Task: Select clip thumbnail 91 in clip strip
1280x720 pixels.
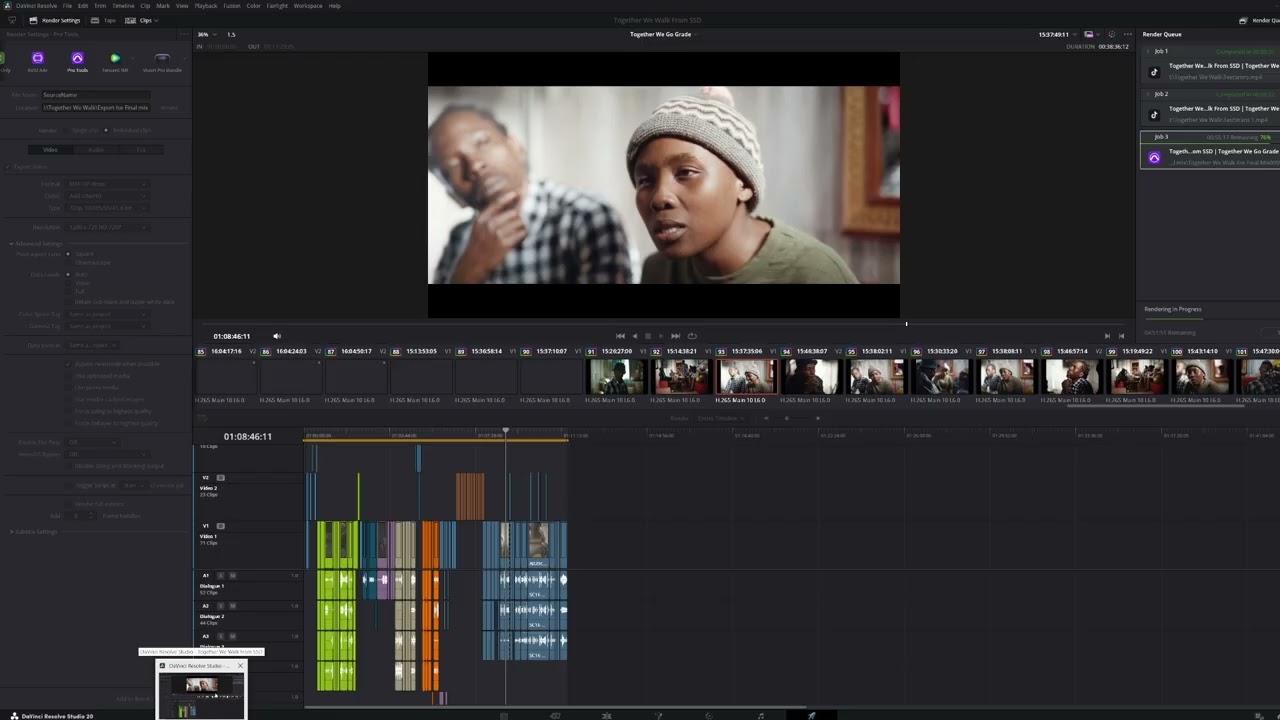Action: coord(616,377)
